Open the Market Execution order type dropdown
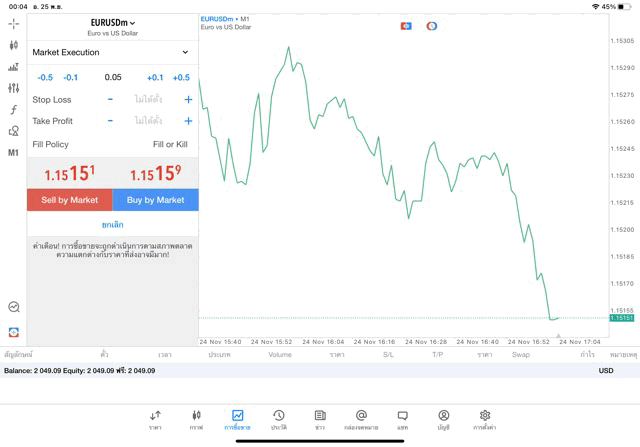Image resolution: width=640 pixels, height=447 pixels. point(112,52)
